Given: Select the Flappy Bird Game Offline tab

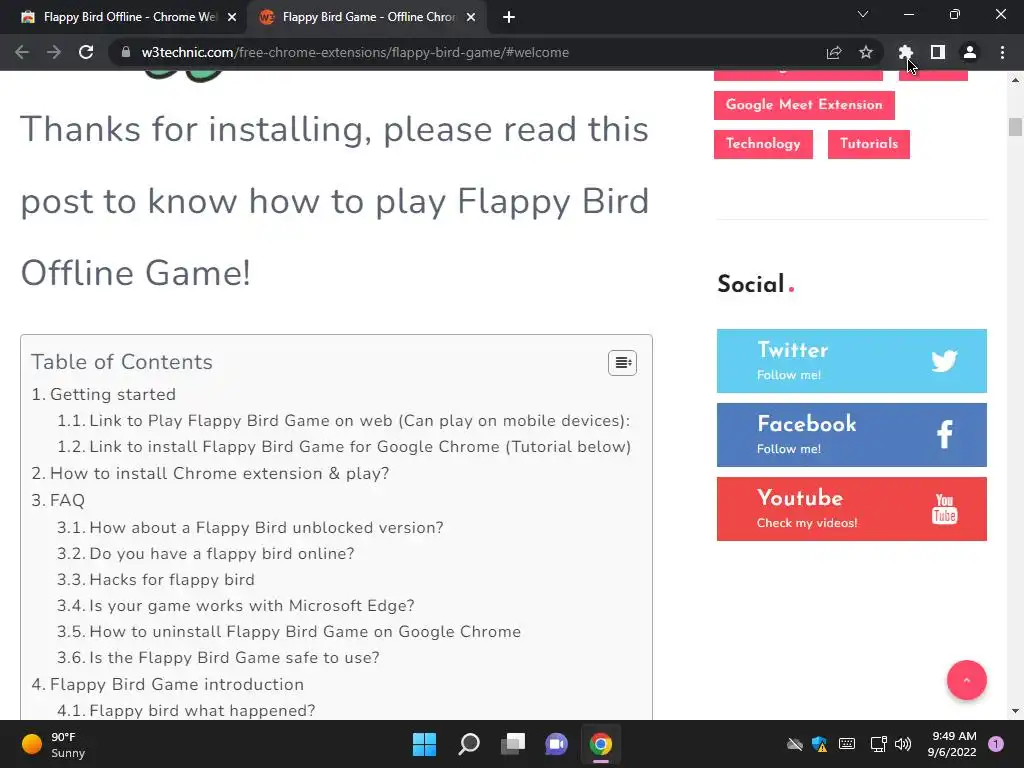Looking at the screenshot, I should (367, 17).
